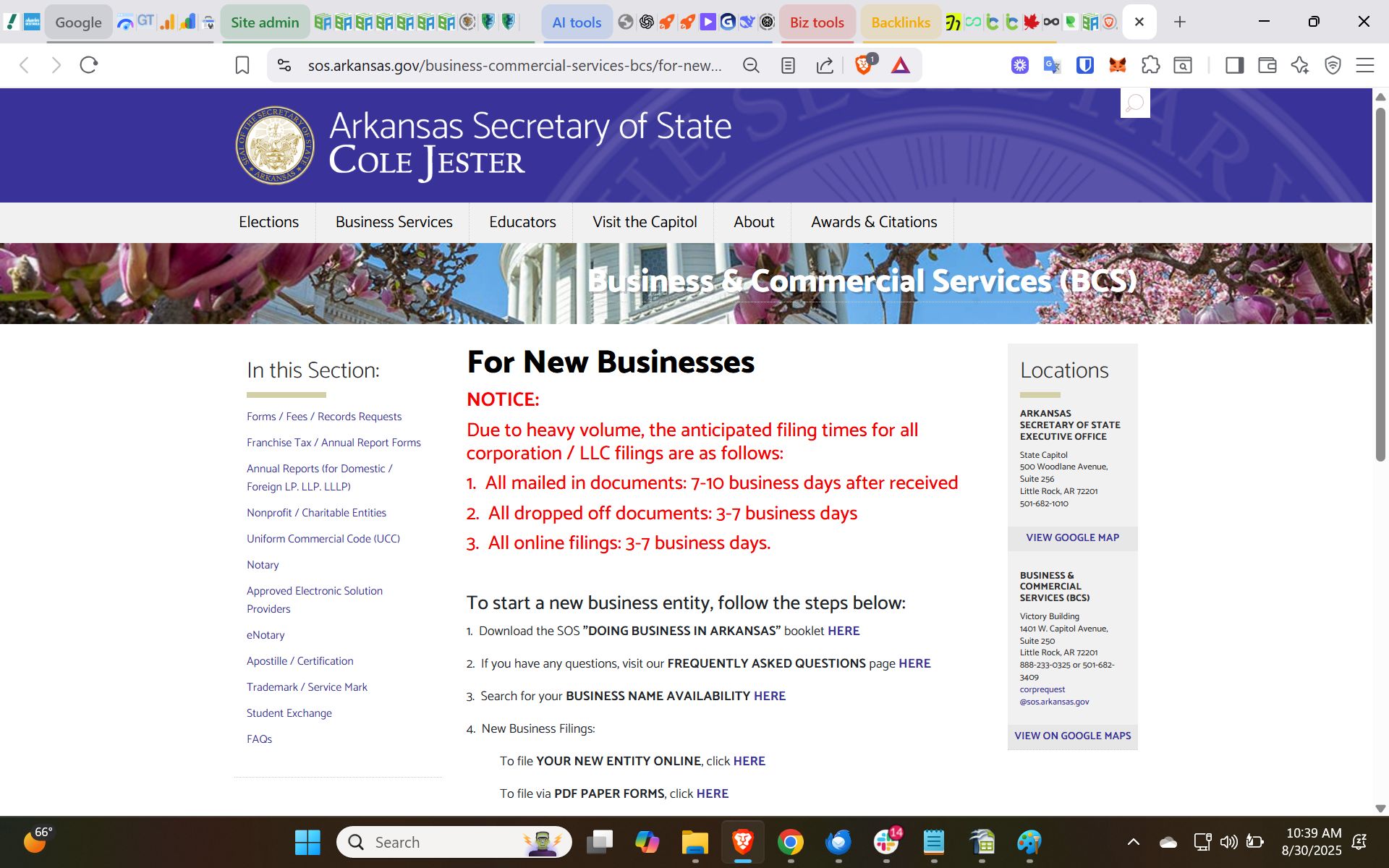Image resolution: width=1389 pixels, height=868 pixels.
Task: Open the Brave VPN shield icon
Action: tap(1333, 65)
